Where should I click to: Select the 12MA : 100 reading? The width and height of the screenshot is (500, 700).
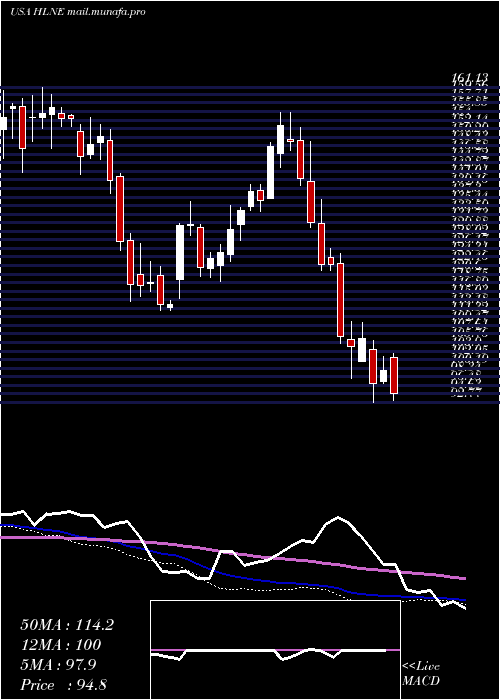[x=61, y=645]
